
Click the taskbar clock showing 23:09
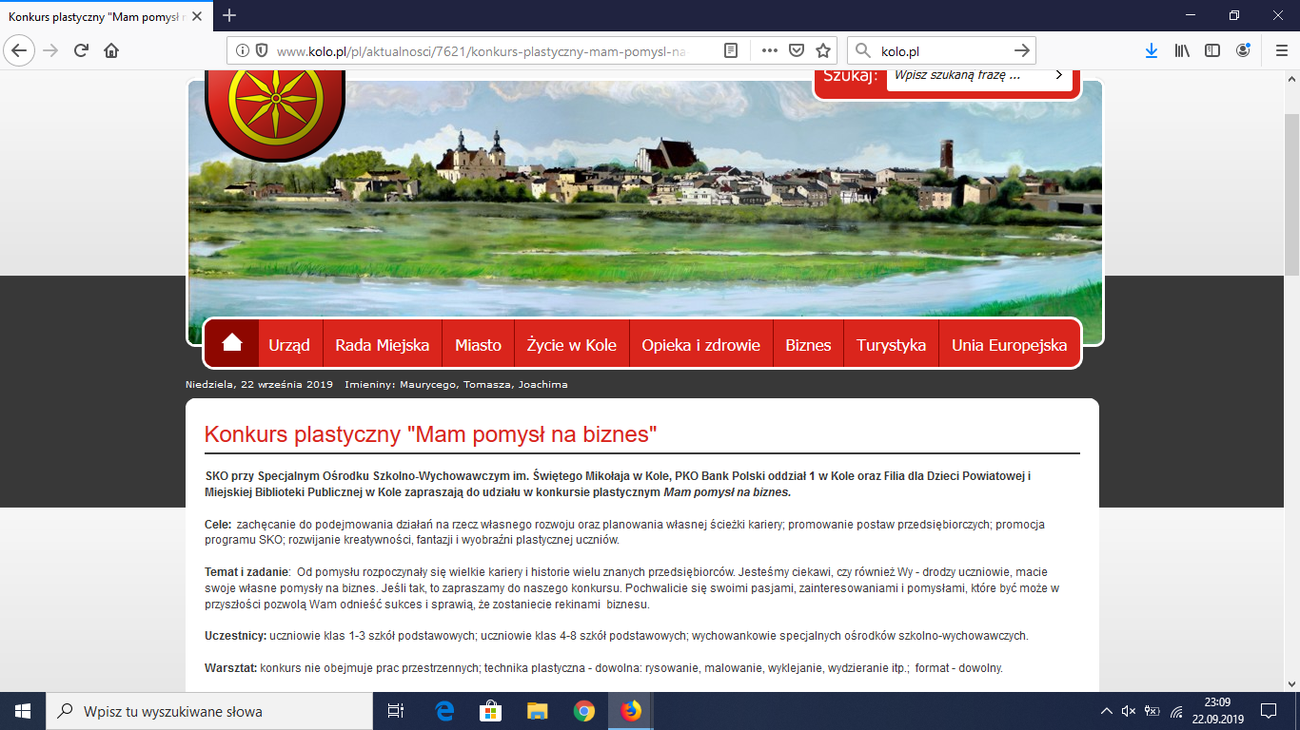1217,711
